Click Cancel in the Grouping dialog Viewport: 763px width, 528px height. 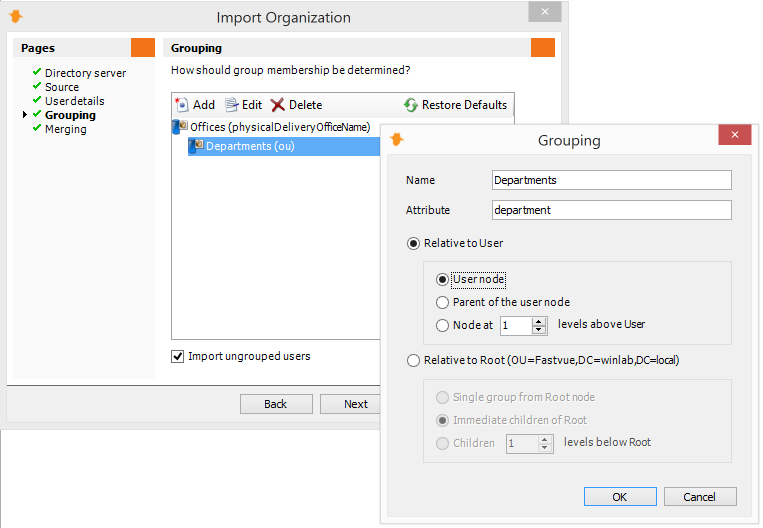pyautogui.click(x=700, y=497)
